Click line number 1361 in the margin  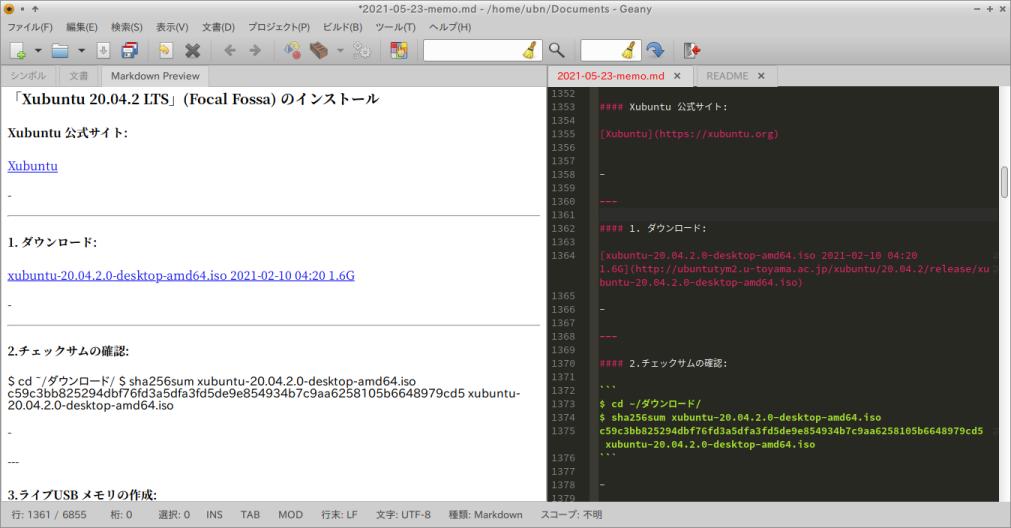pyautogui.click(x=563, y=215)
